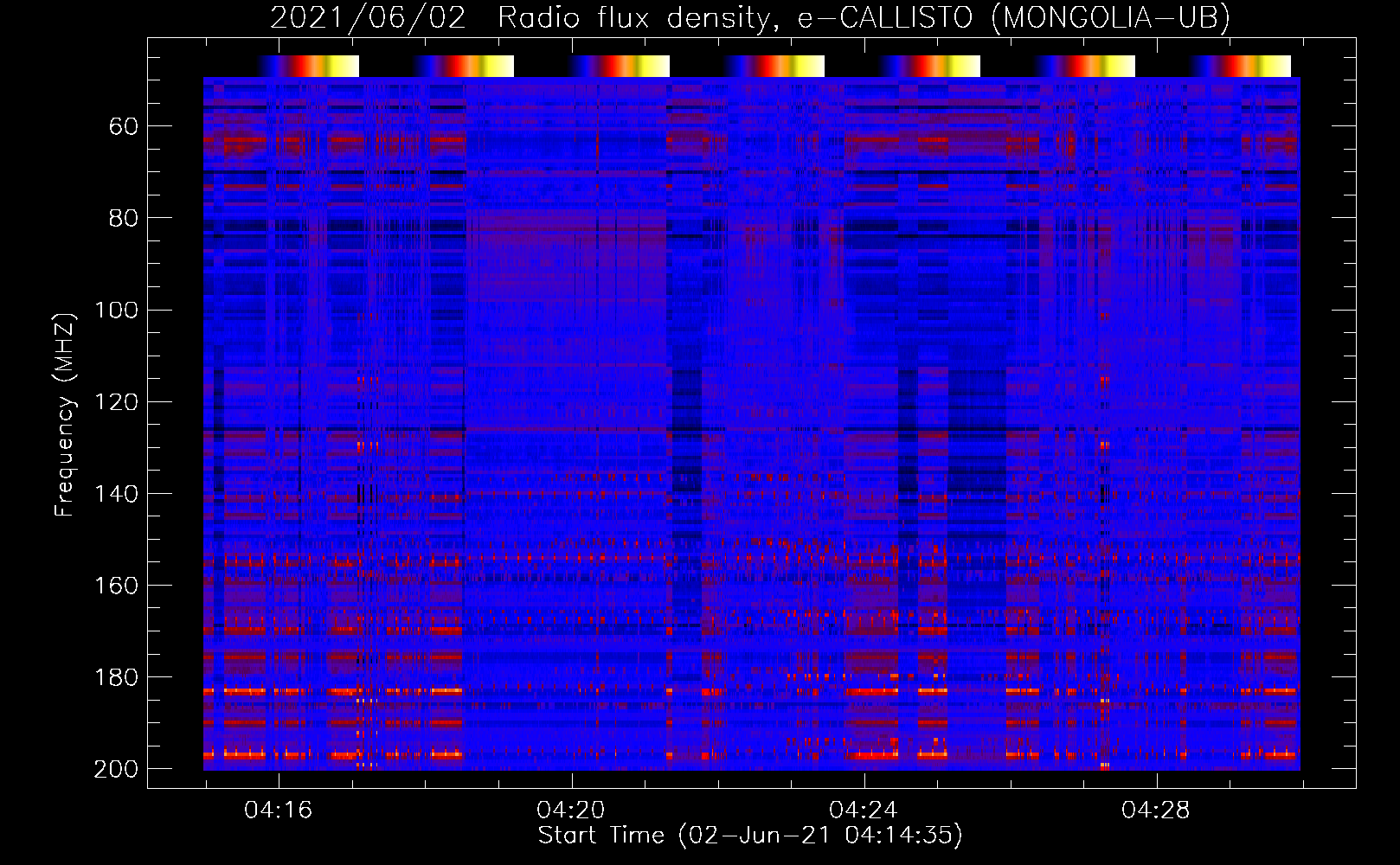Image resolution: width=1400 pixels, height=865 pixels.
Task: Click the 200 frequency tick label
Action: 116,769
